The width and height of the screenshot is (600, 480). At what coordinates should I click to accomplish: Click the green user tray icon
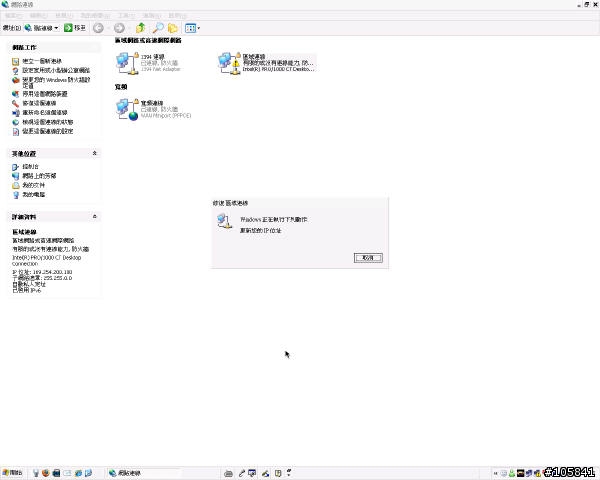(512, 473)
